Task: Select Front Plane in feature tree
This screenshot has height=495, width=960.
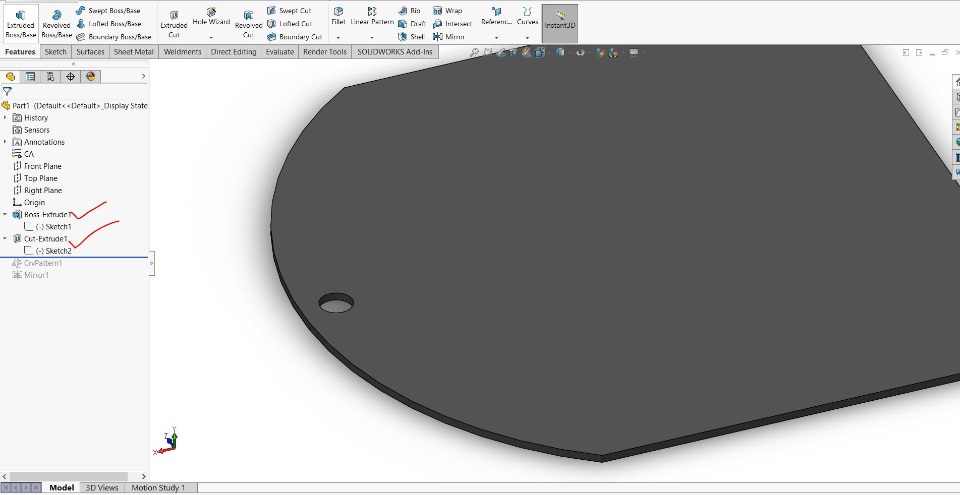Action: (37, 166)
